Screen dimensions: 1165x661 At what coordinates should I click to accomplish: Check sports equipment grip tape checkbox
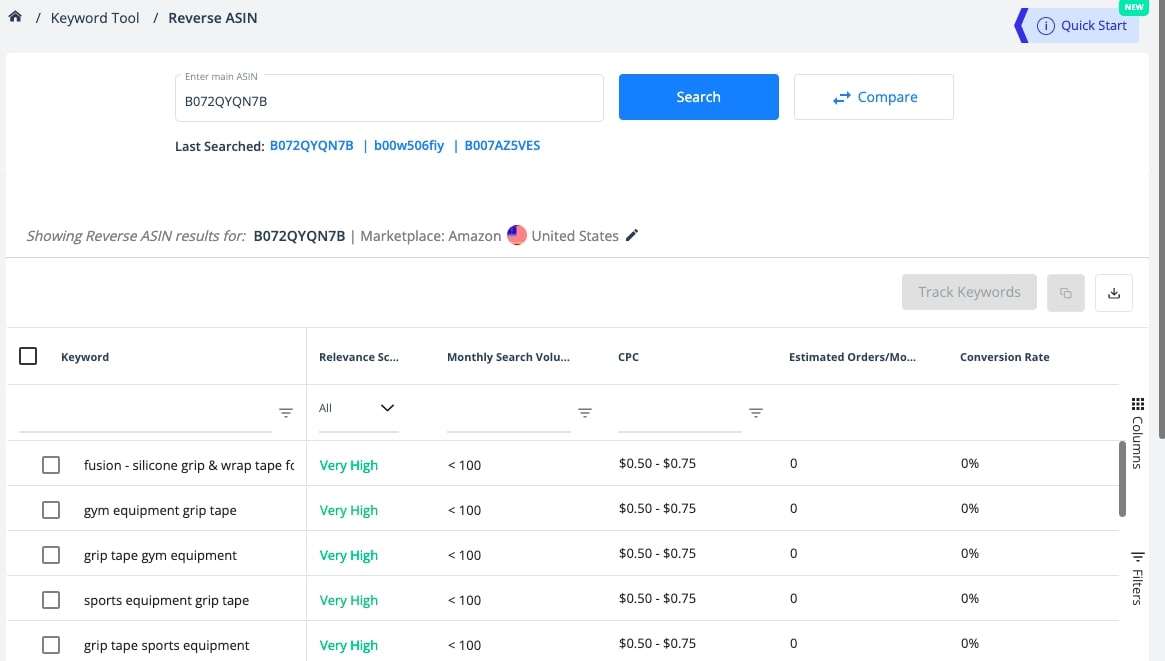(x=51, y=600)
